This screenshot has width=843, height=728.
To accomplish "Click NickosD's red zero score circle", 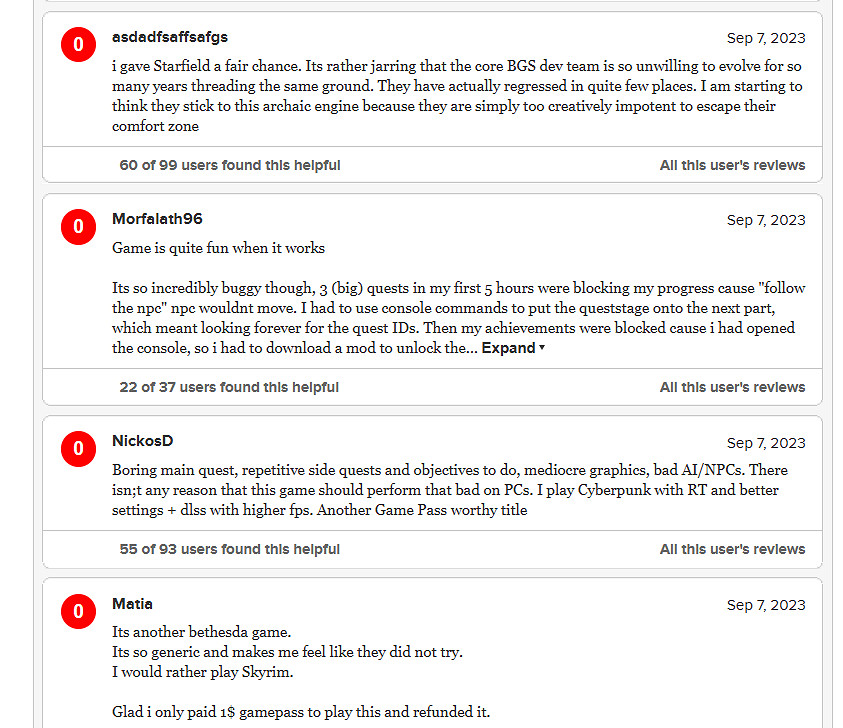I will (78, 449).
